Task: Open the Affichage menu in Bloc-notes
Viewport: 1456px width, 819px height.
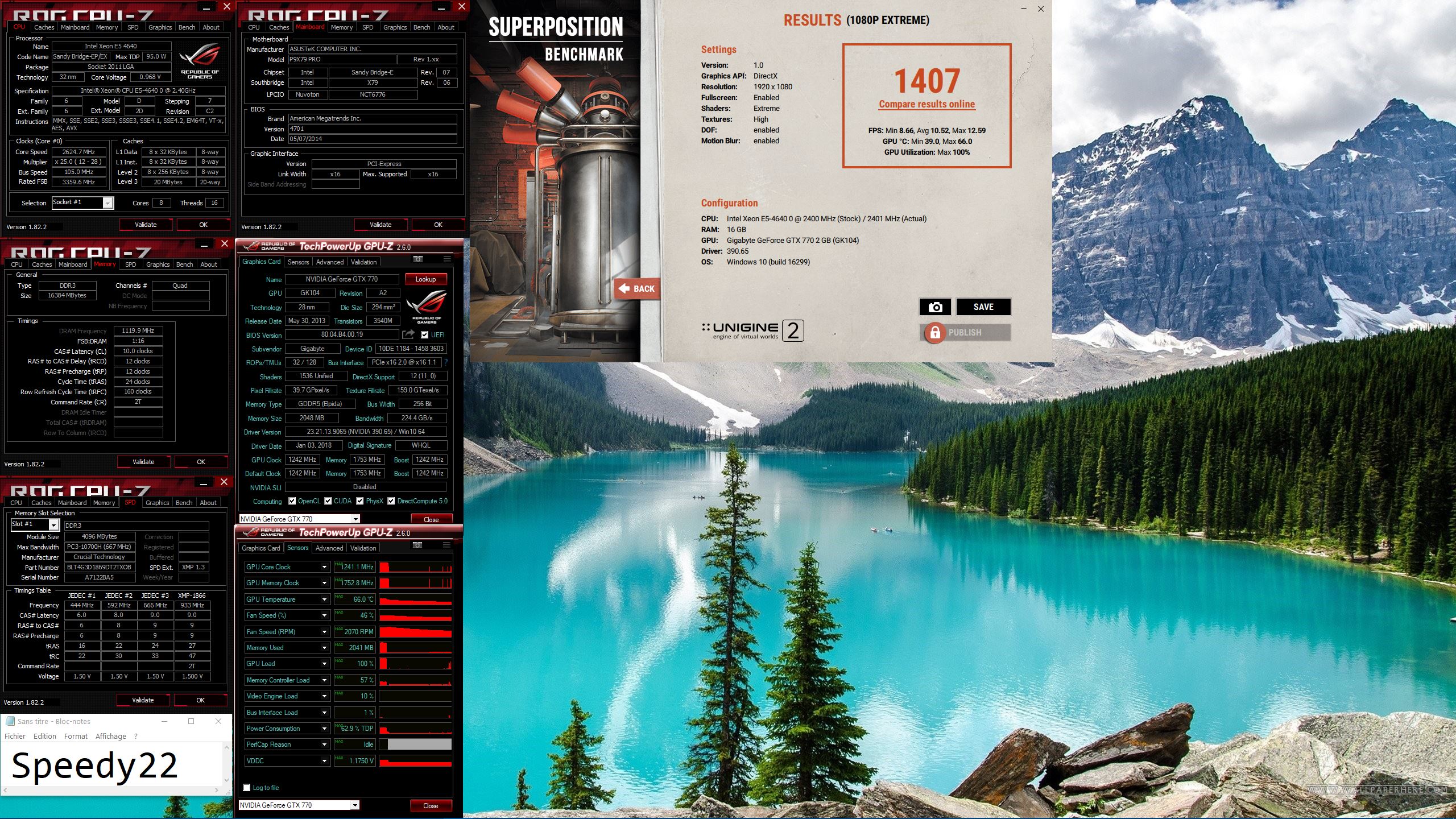Action: [x=111, y=736]
